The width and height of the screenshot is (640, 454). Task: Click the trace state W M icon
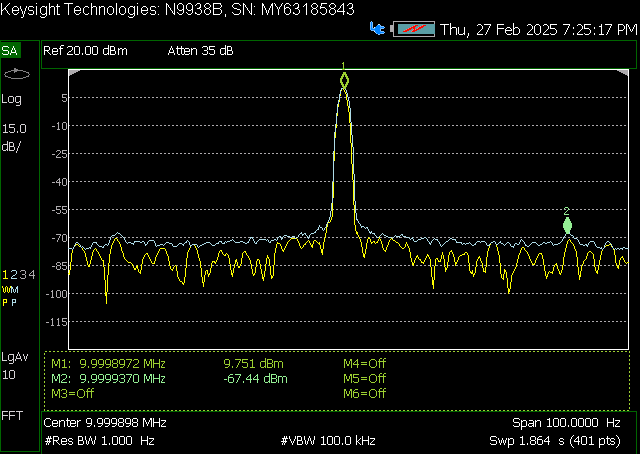tap(10, 290)
